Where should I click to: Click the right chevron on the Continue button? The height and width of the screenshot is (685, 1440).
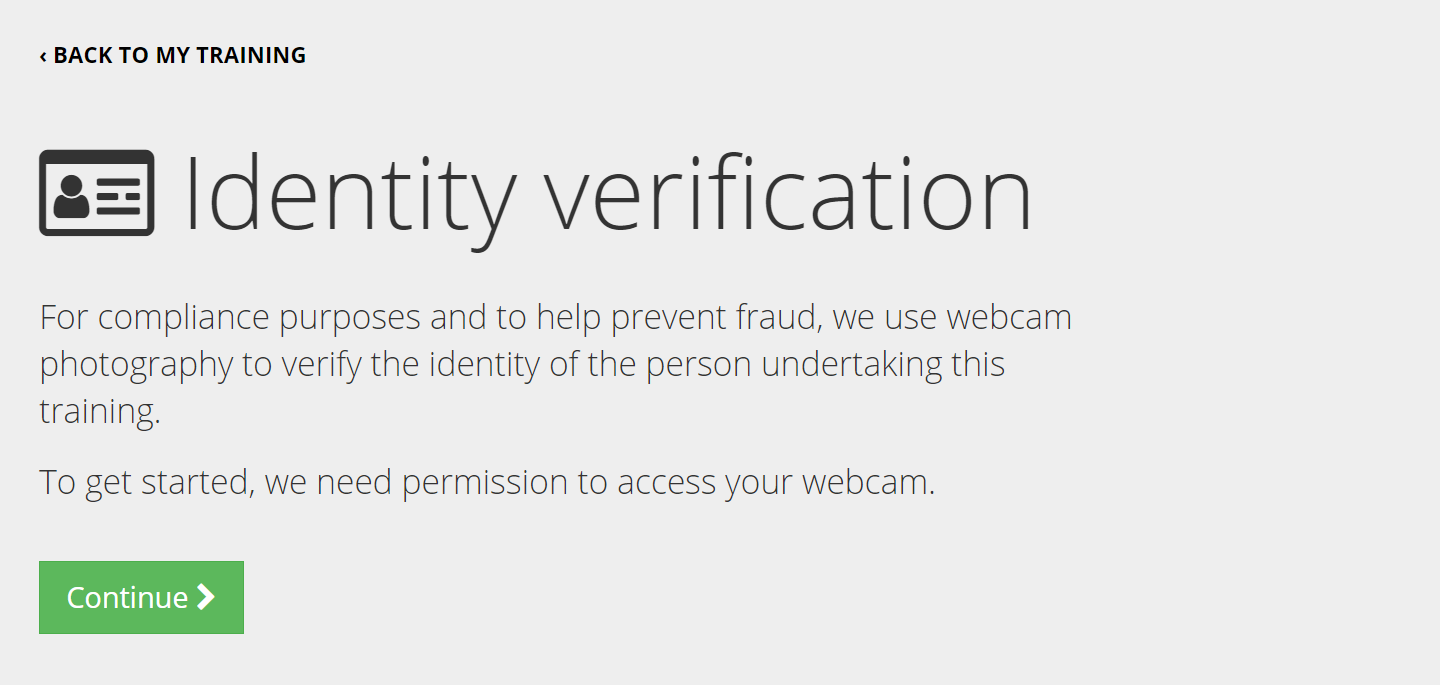[206, 597]
